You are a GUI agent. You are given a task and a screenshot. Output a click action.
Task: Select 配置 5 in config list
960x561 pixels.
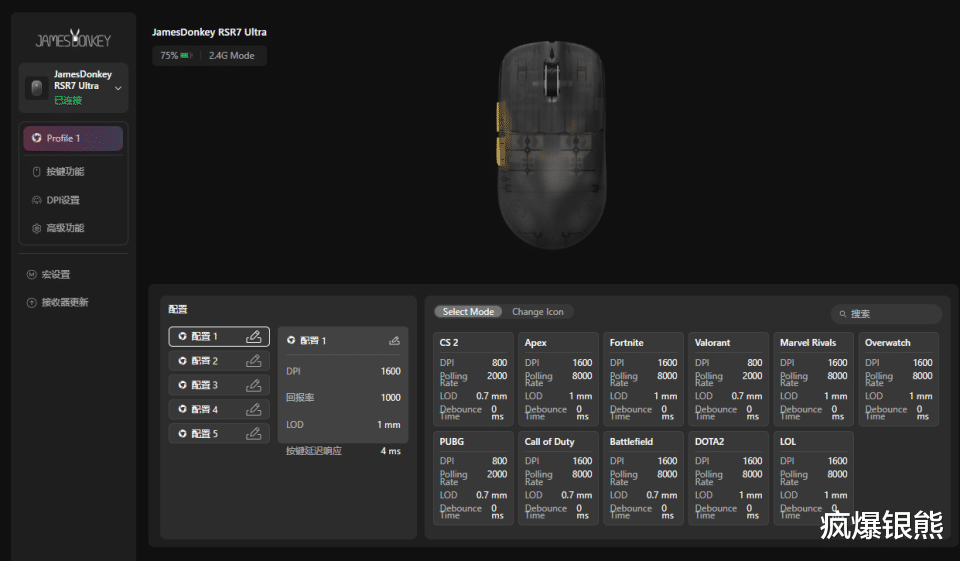(219, 433)
